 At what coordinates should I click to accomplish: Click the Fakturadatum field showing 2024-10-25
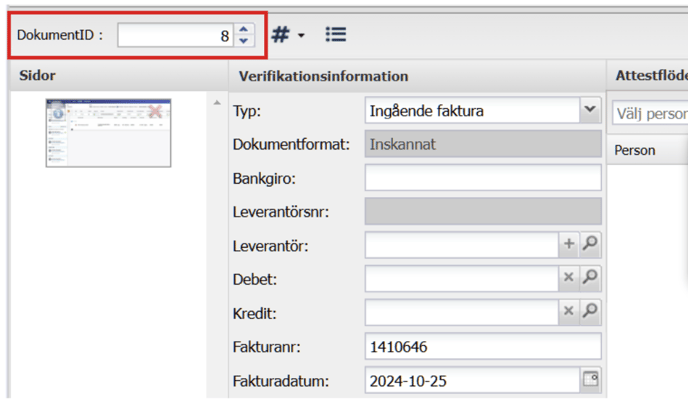click(x=472, y=380)
